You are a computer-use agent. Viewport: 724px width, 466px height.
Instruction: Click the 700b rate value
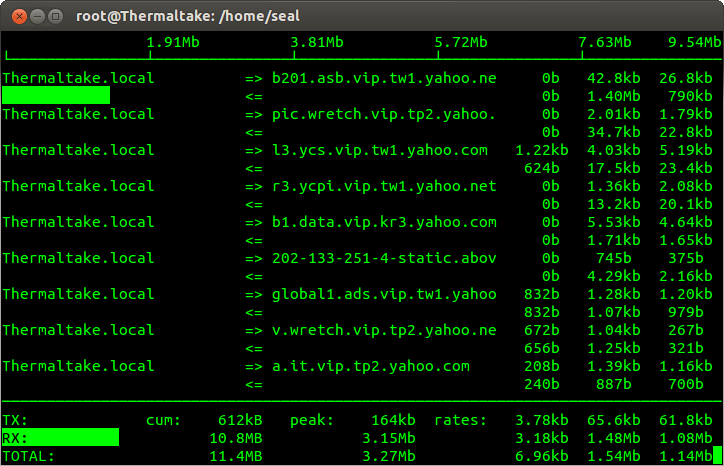pyautogui.click(x=686, y=384)
